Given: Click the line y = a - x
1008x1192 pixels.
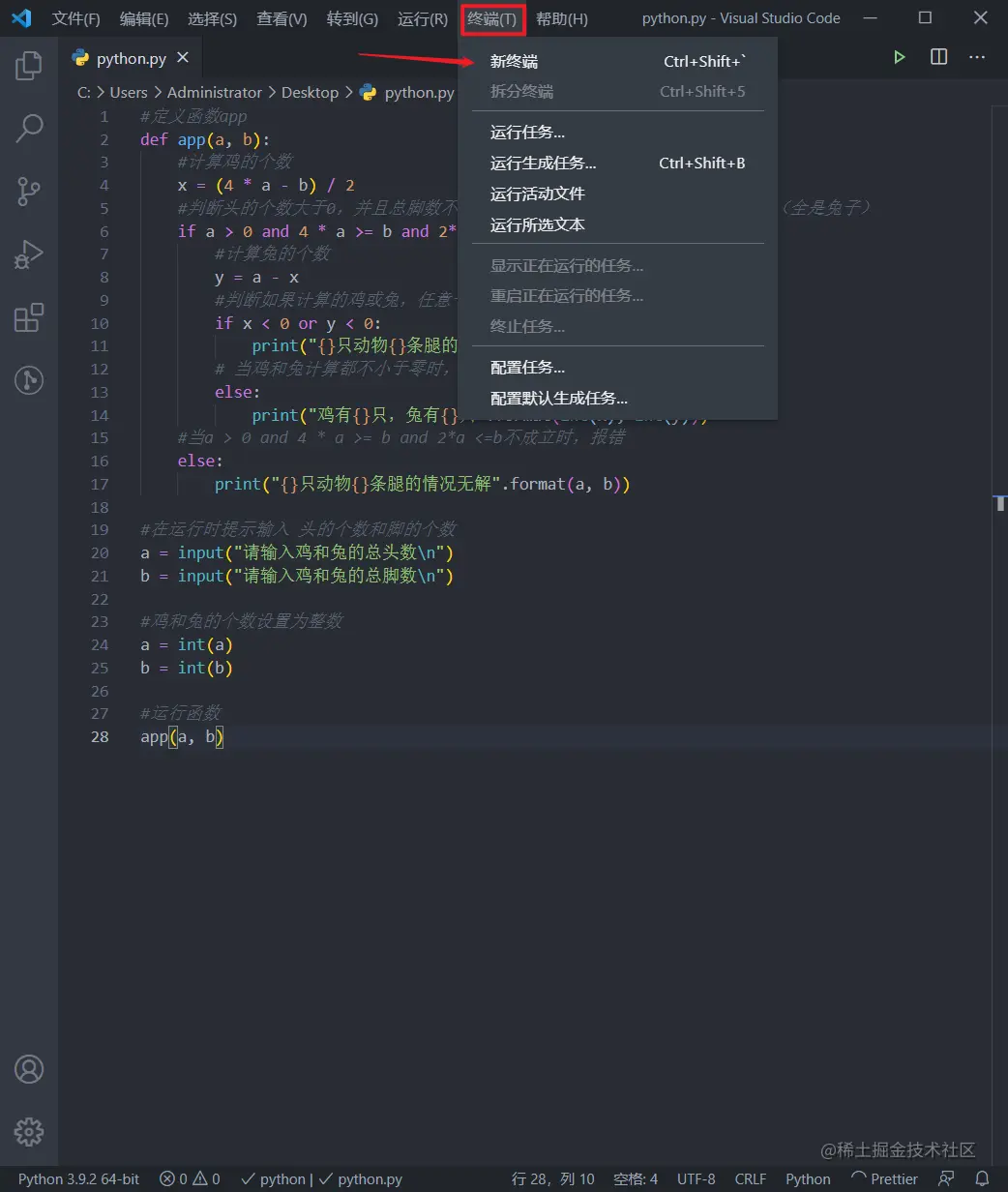Looking at the screenshot, I should tap(257, 278).
